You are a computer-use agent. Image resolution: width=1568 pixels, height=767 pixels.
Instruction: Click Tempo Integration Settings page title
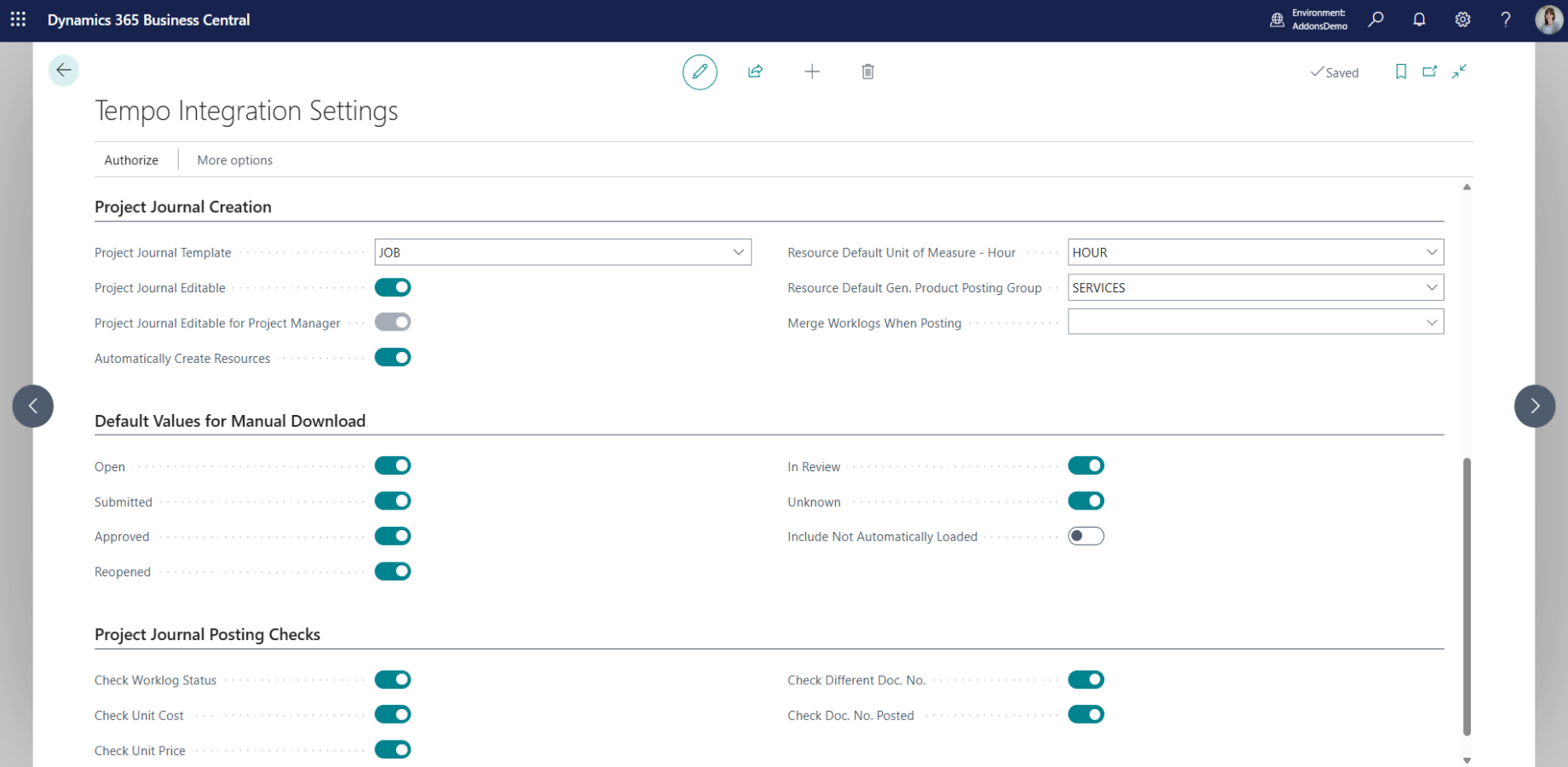tap(246, 111)
